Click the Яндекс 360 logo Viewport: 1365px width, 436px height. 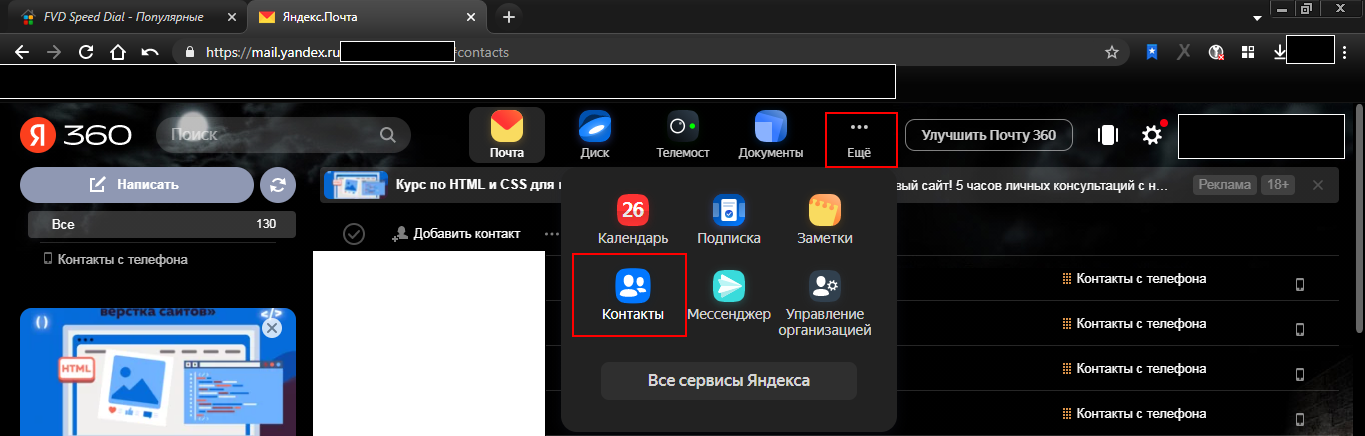[x=76, y=135]
